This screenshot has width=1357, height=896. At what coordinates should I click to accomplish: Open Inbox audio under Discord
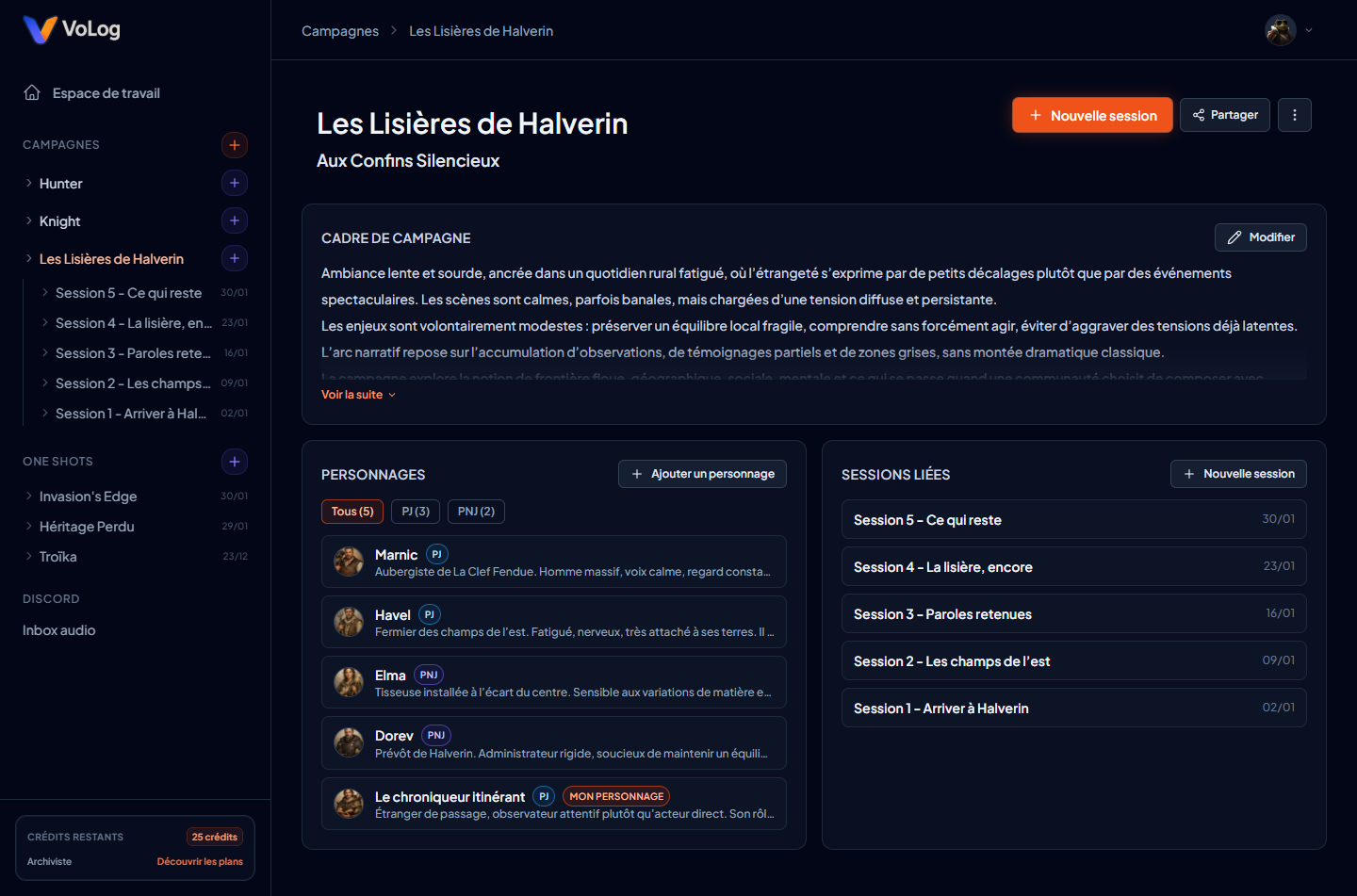[x=58, y=629]
